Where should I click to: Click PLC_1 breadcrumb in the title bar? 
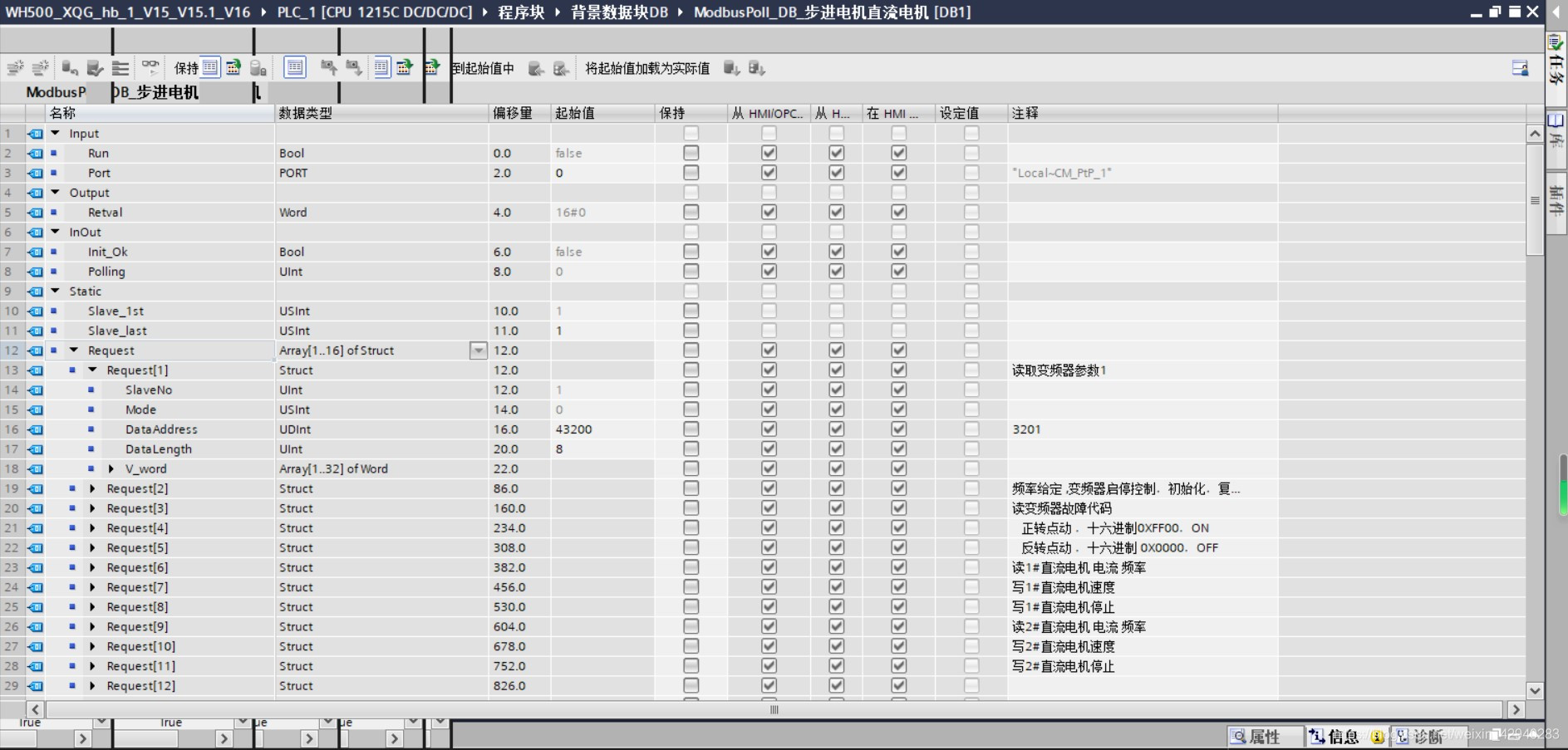(375, 12)
